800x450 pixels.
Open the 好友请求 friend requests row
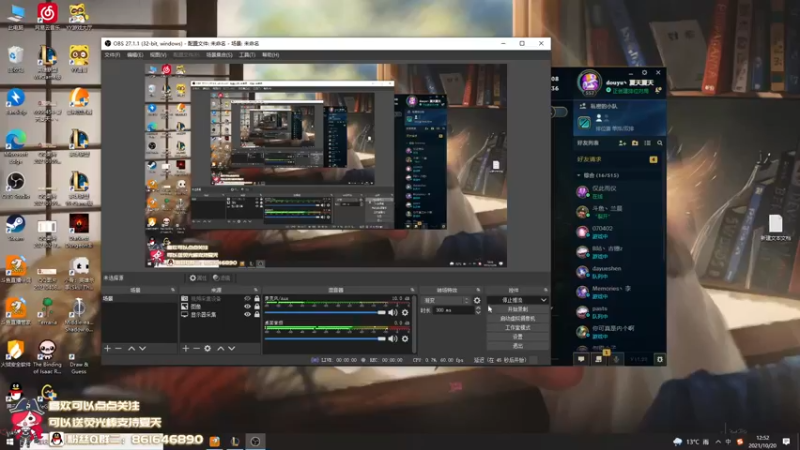[x=617, y=160]
